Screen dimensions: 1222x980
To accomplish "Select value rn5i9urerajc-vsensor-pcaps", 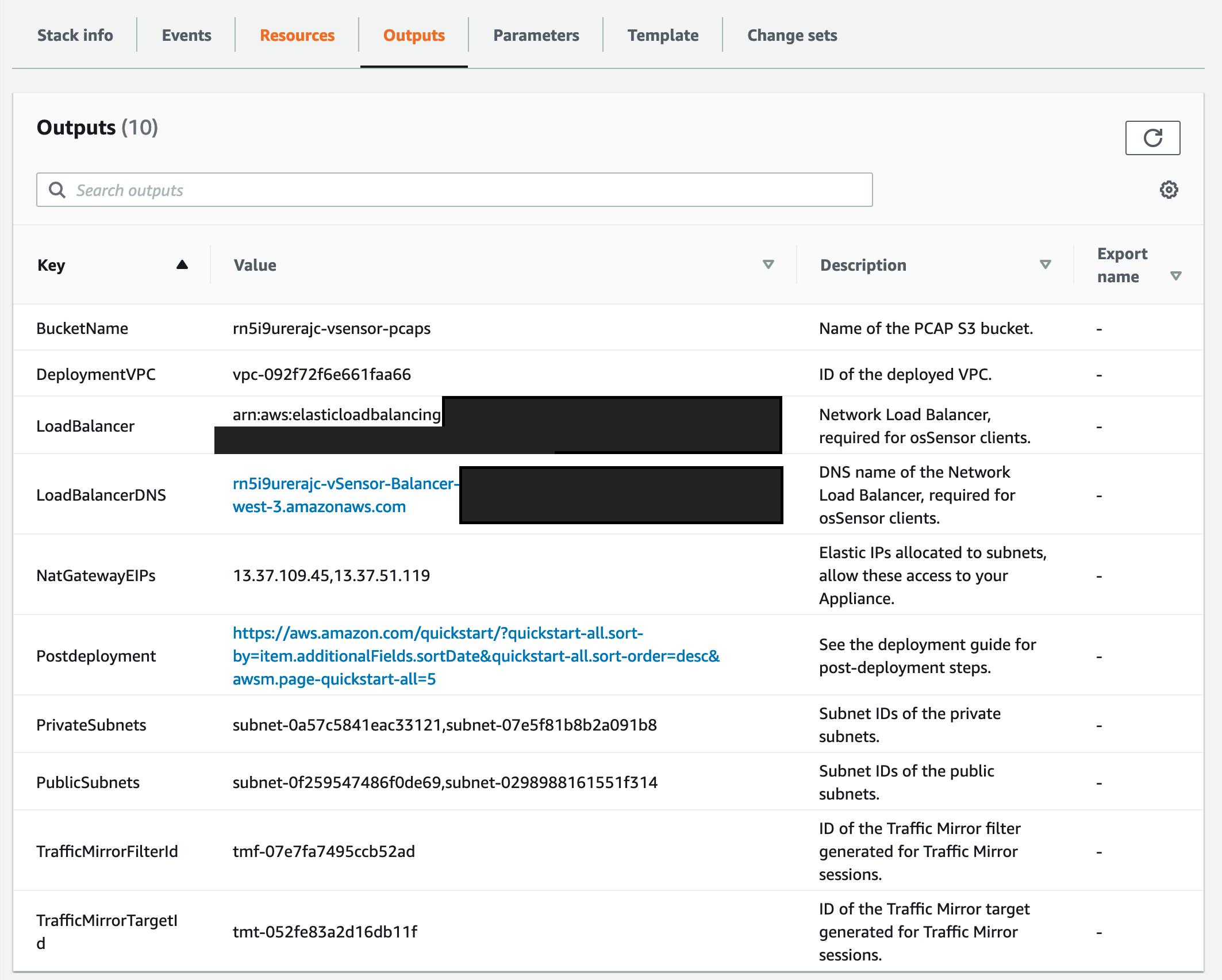I will point(332,328).
